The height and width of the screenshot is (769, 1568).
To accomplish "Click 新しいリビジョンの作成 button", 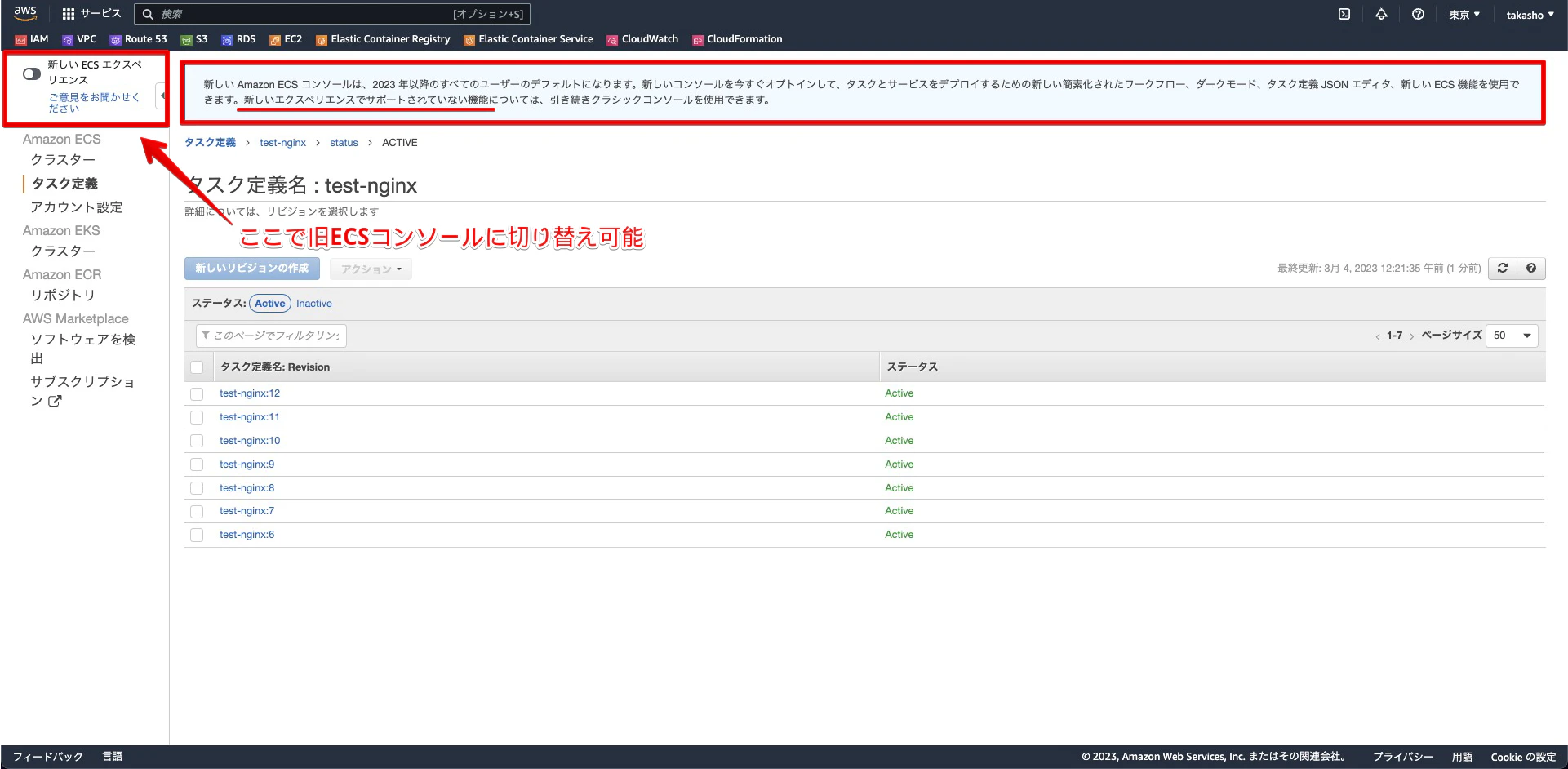I will [x=252, y=269].
